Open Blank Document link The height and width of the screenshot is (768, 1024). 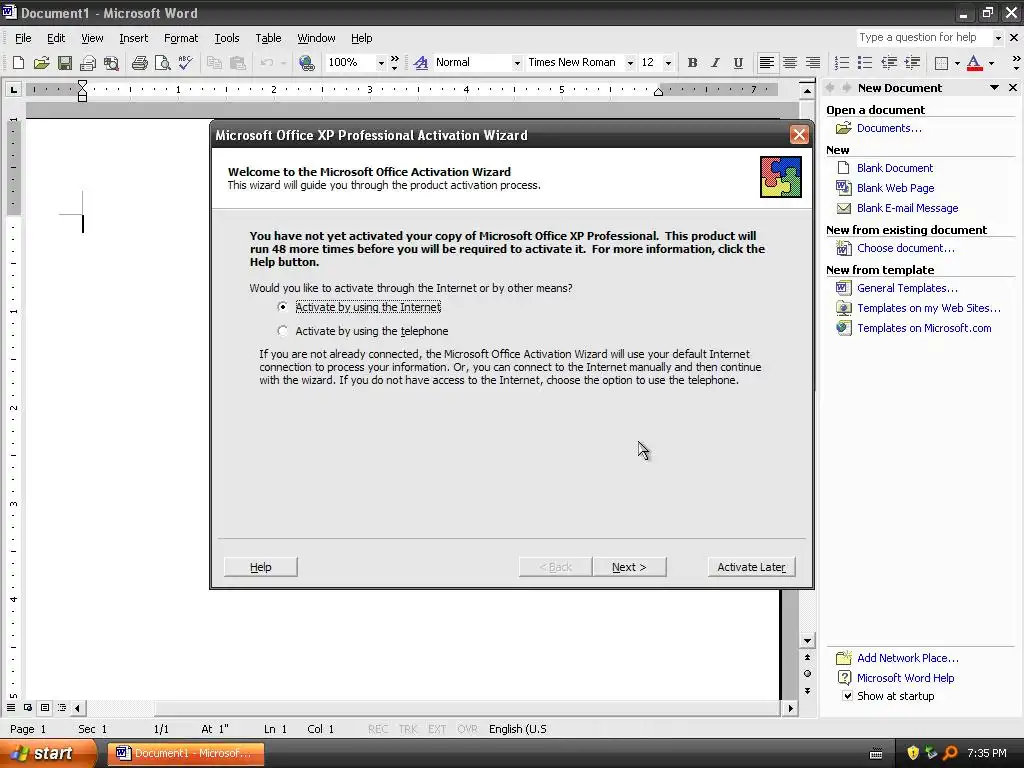pyautogui.click(x=895, y=168)
